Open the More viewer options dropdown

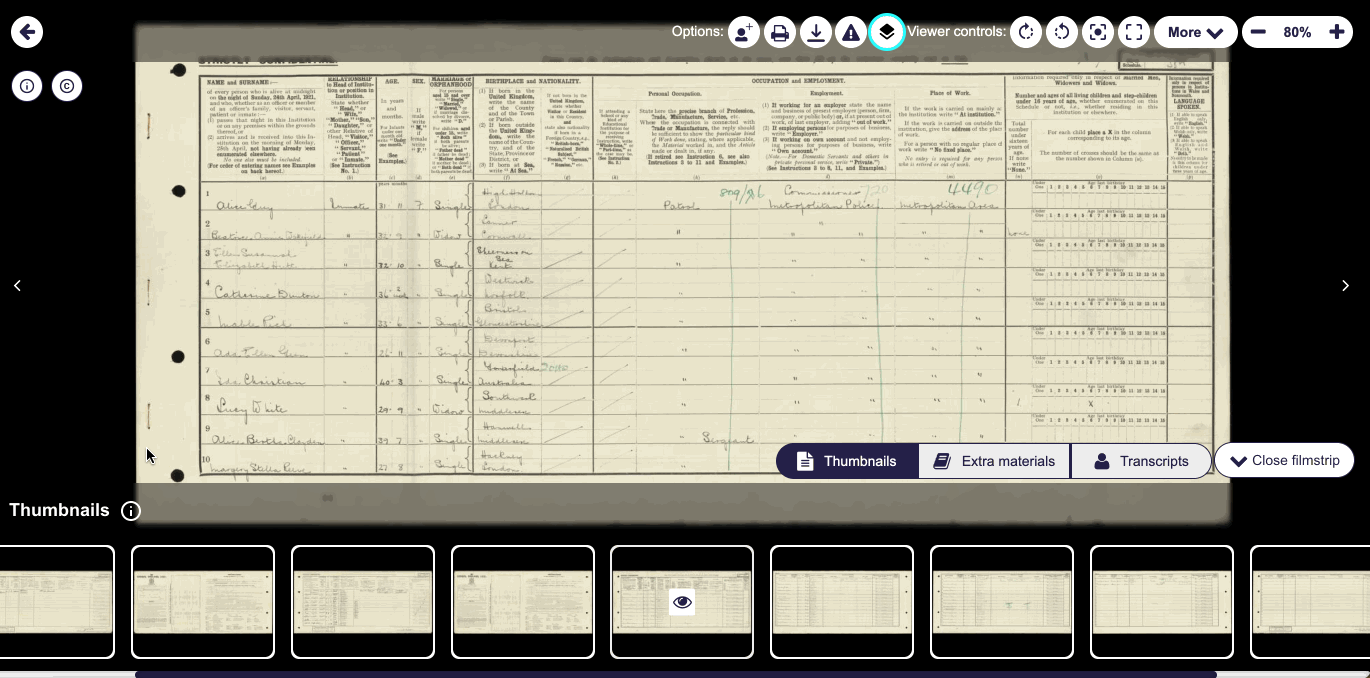click(x=1195, y=31)
